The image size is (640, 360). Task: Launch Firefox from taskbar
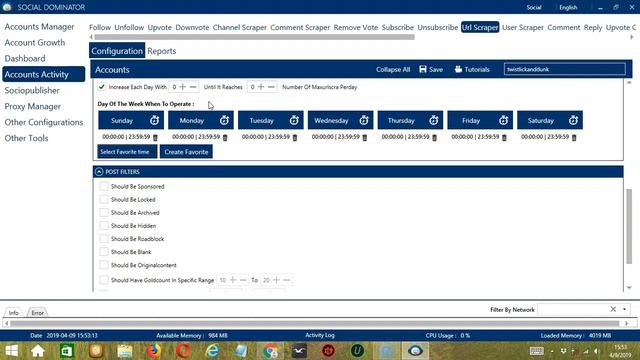coord(153,351)
